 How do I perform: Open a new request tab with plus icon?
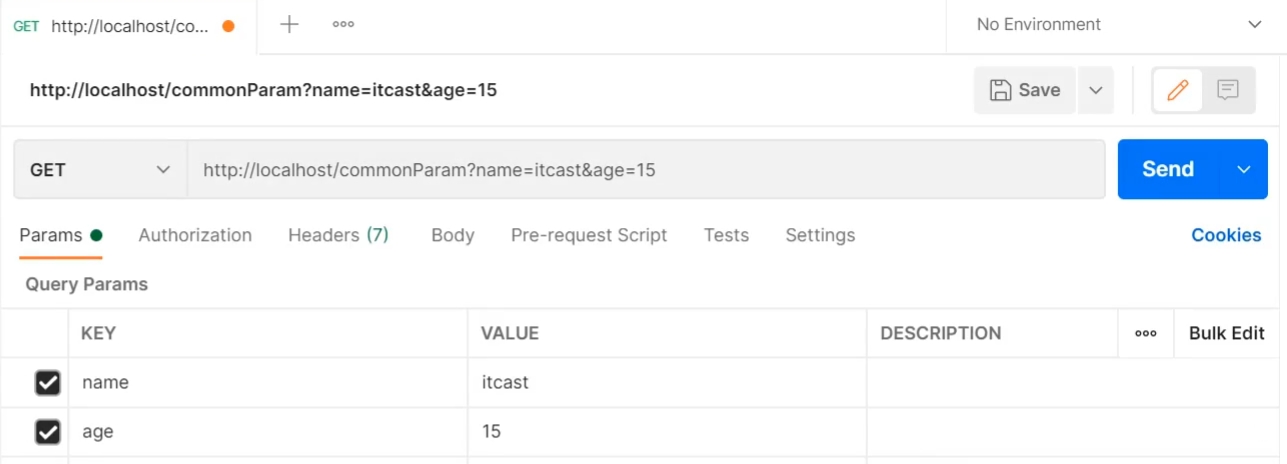[x=289, y=25]
